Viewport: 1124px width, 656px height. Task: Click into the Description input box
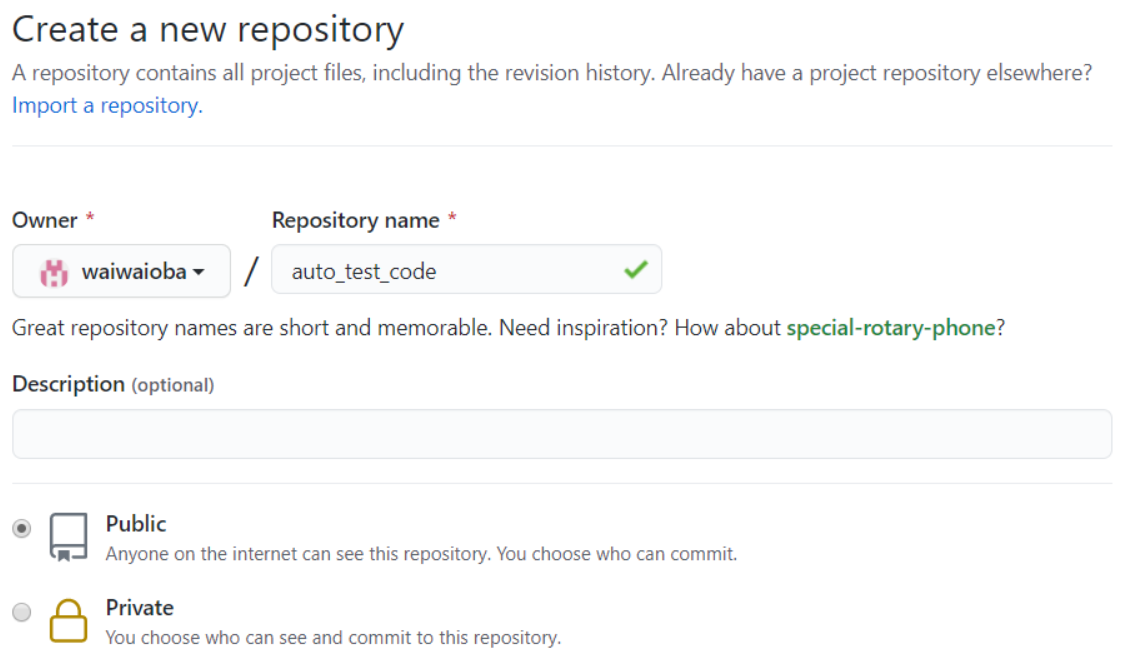[561, 434]
